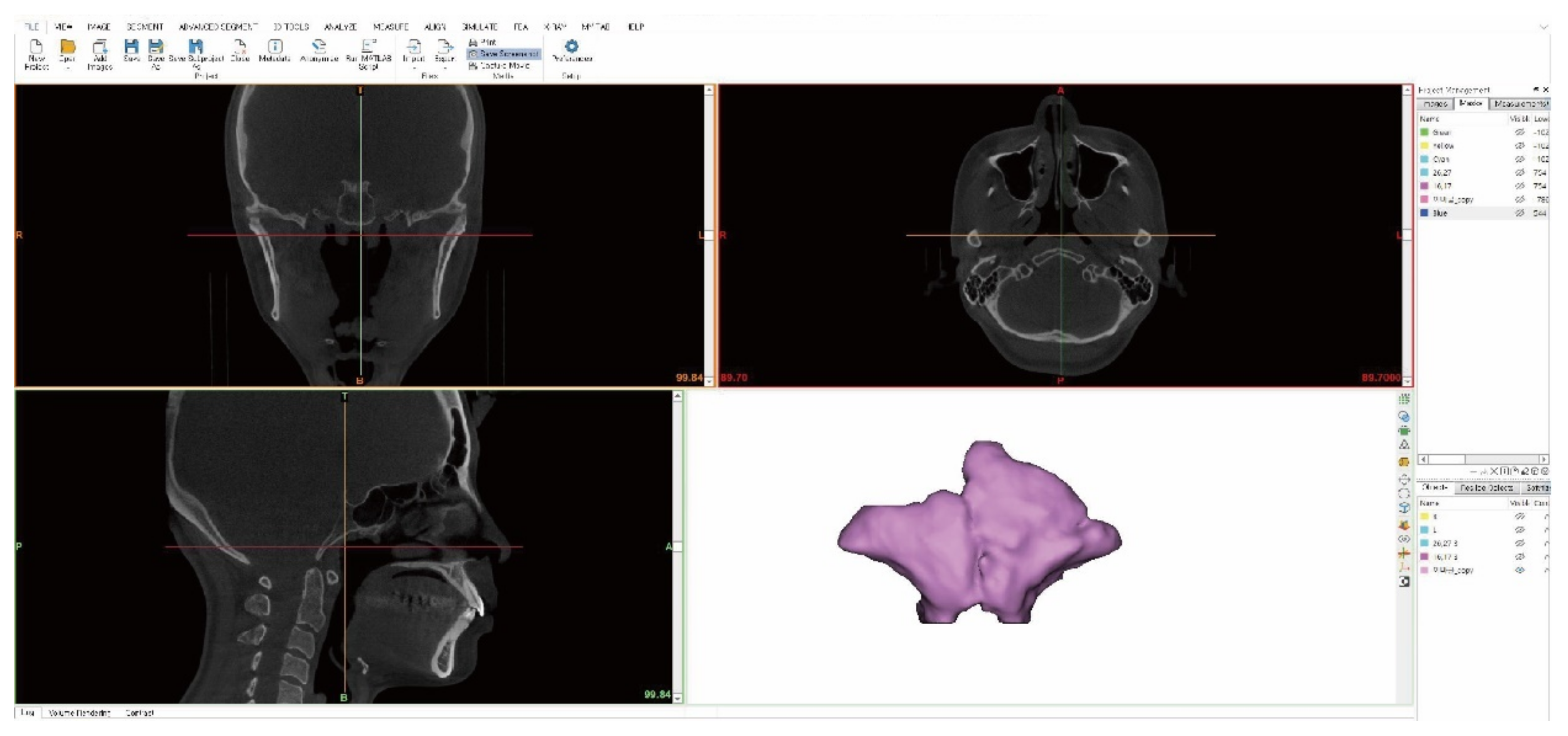Image resolution: width=1568 pixels, height=736 pixels.
Task: Hide the pink copy object in Objects list
Action: pos(1519,570)
